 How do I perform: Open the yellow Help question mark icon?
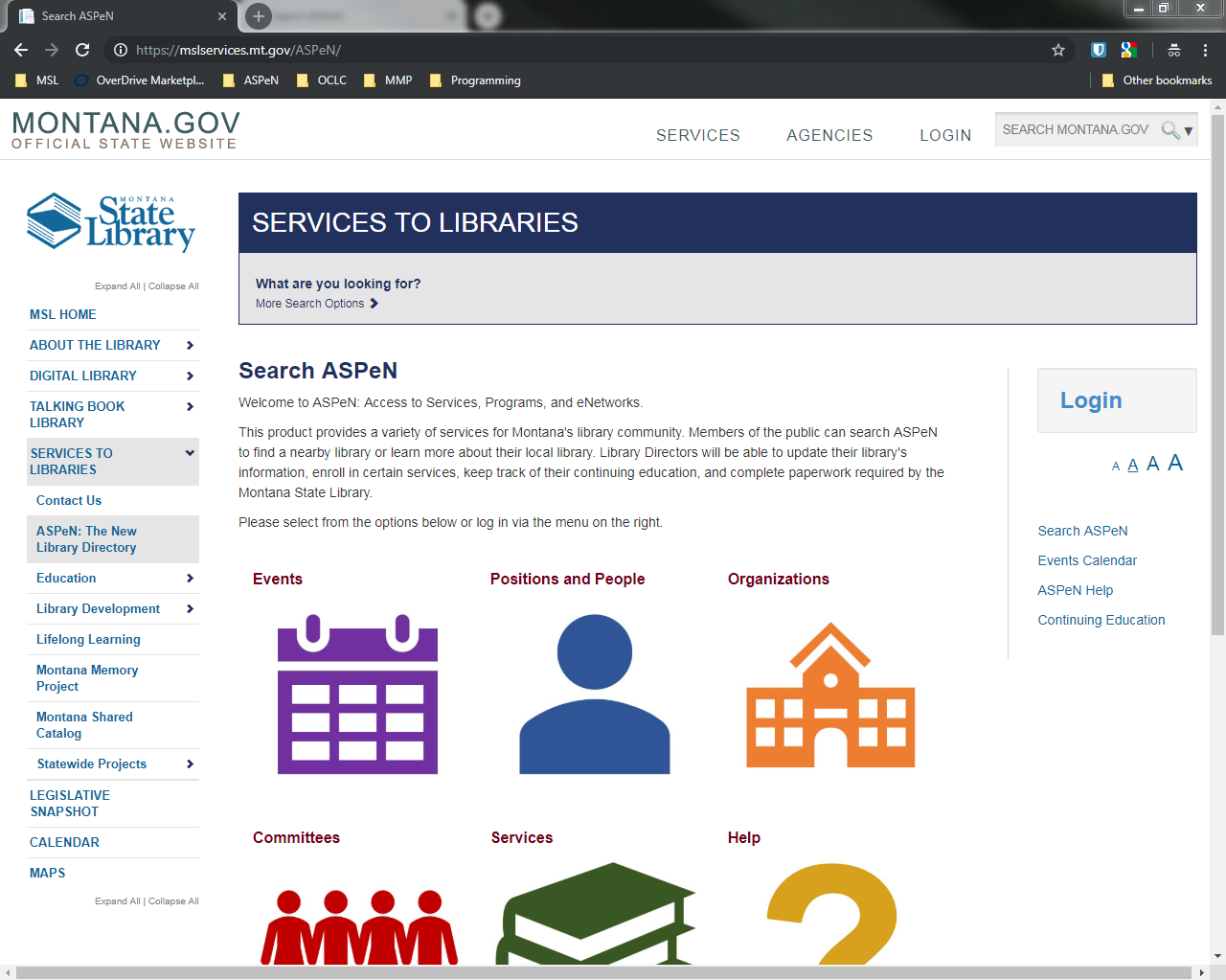(x=831, y=913)
